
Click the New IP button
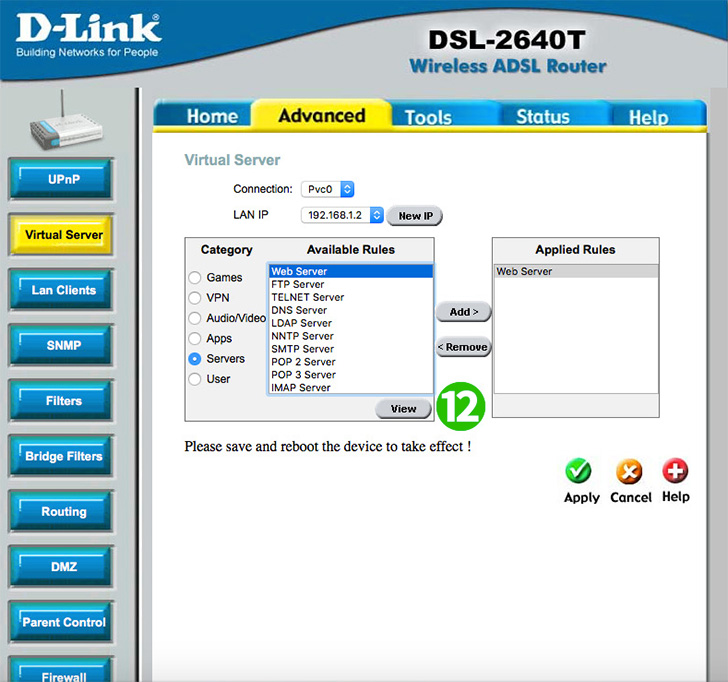415,216
